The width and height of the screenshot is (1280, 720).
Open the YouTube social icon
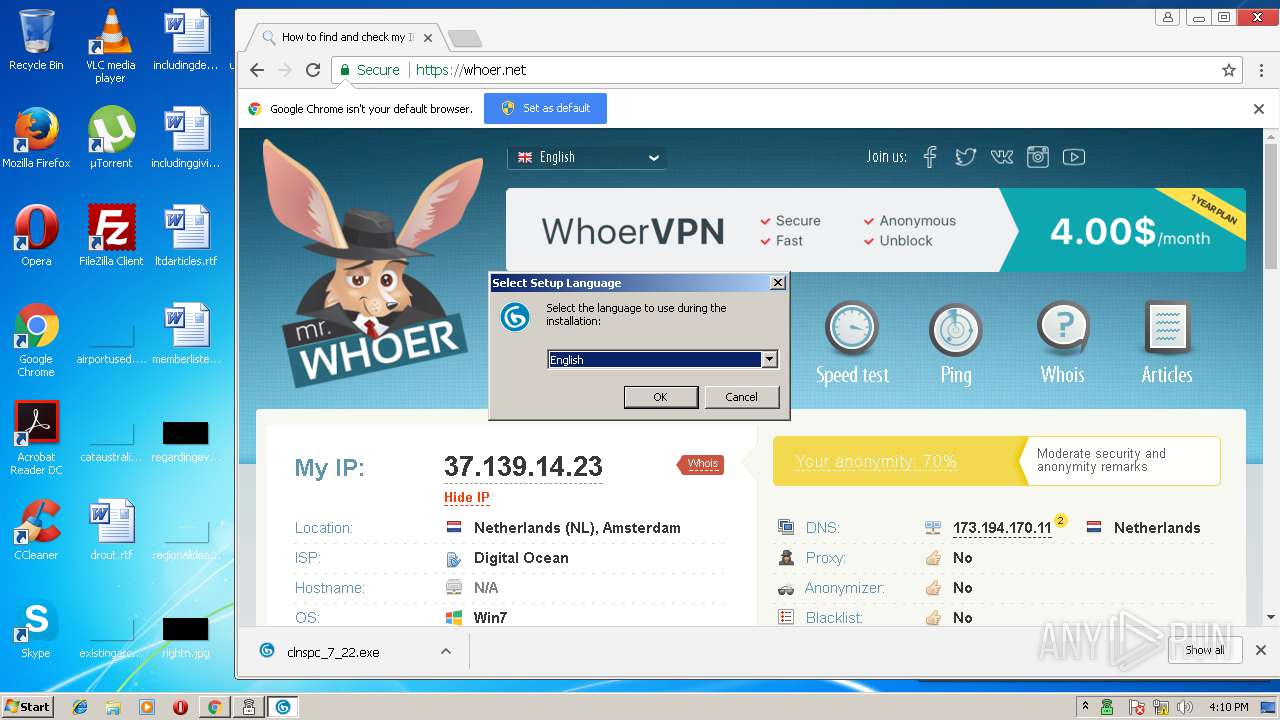point(1074,157)
